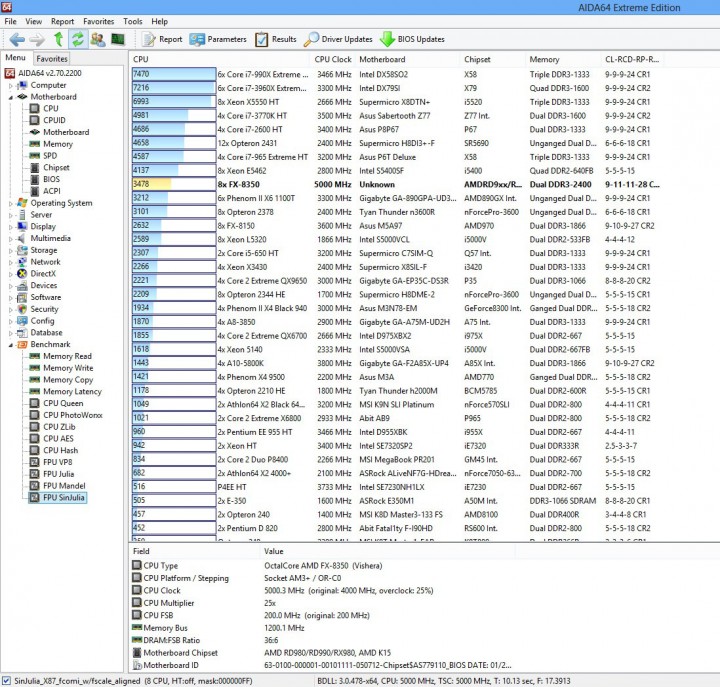720x687 pixels.
Task: Expand the Operating System node
Action: click(x=11, y=203)
